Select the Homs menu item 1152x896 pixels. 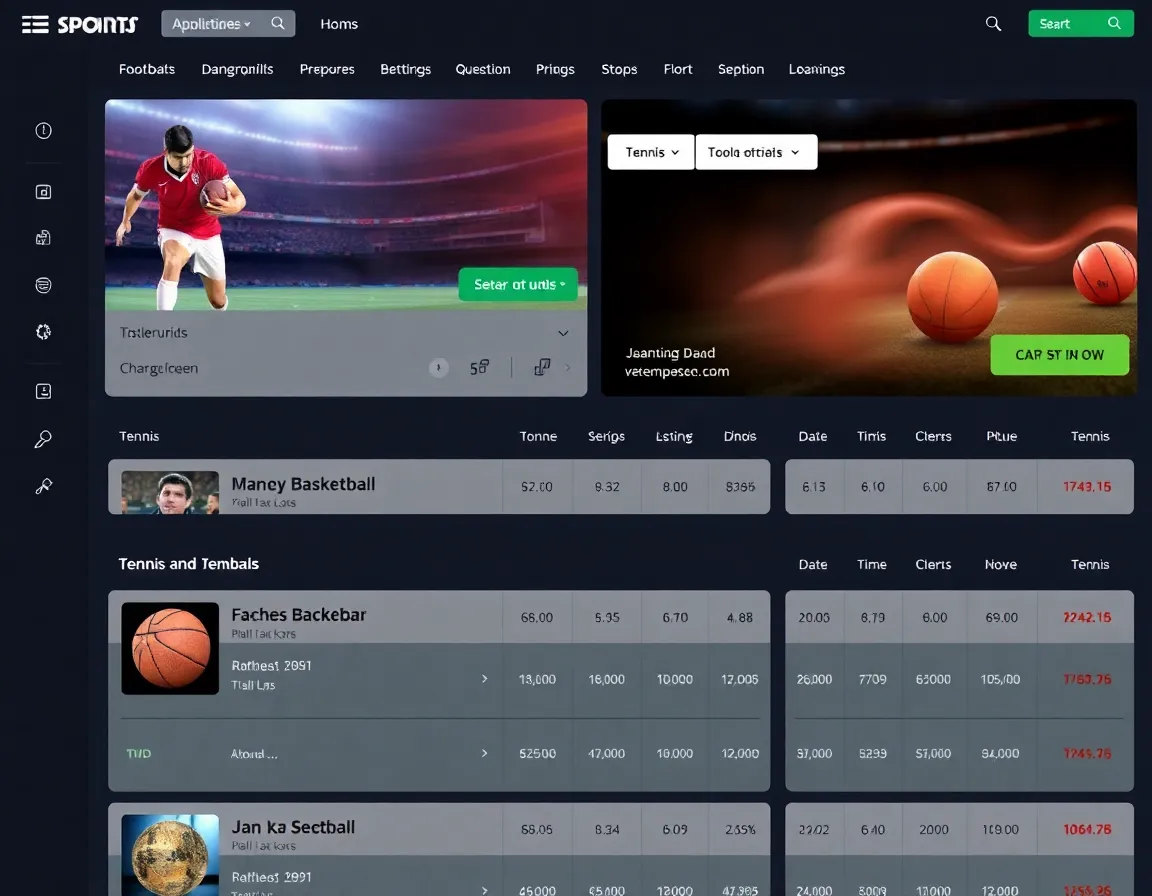[x=339, y=23]
